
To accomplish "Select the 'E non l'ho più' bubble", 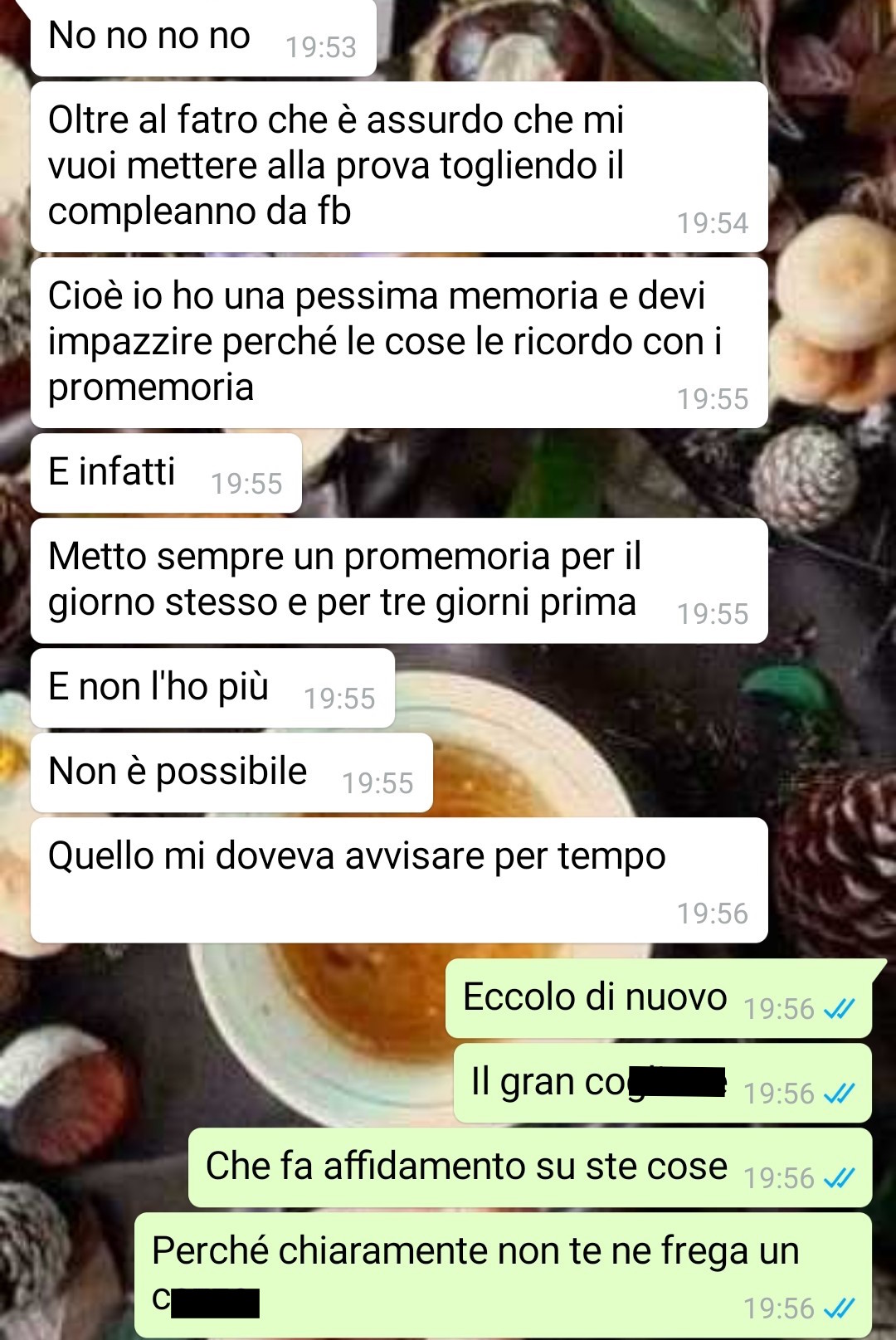I will (x=212, y=688).
